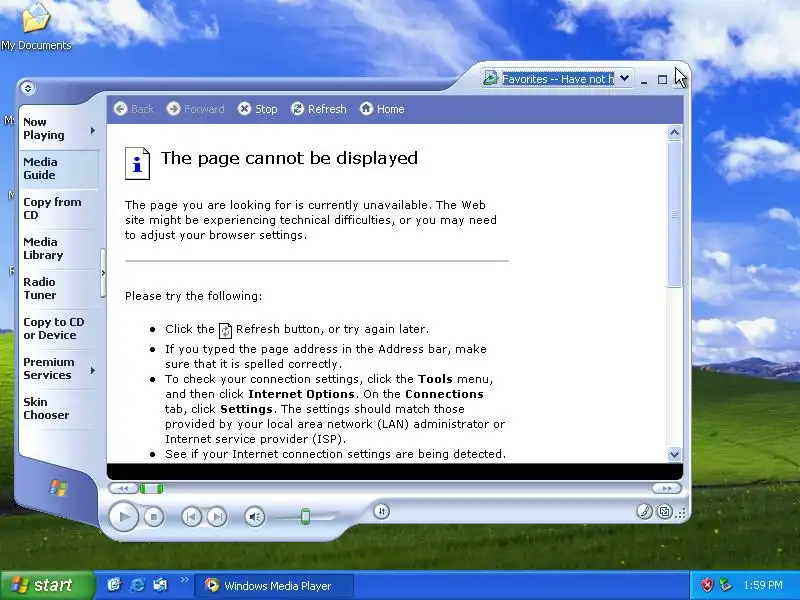Change player color with the brush icon
This screenshot has width=800, height=600.
click(x=644, y=511)
